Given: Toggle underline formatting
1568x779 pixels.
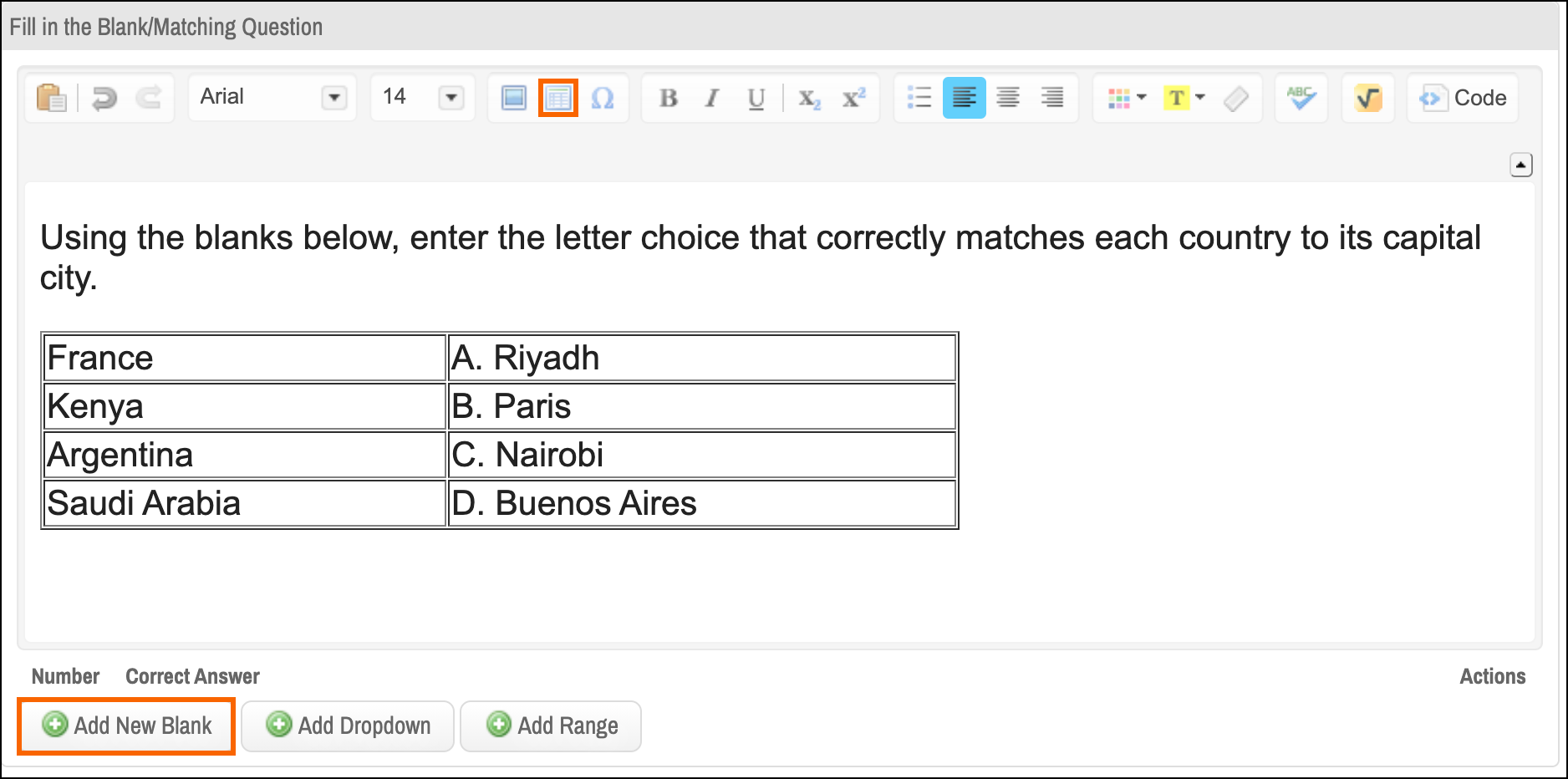Looking at the screenshot, I should tap(755, 98).
